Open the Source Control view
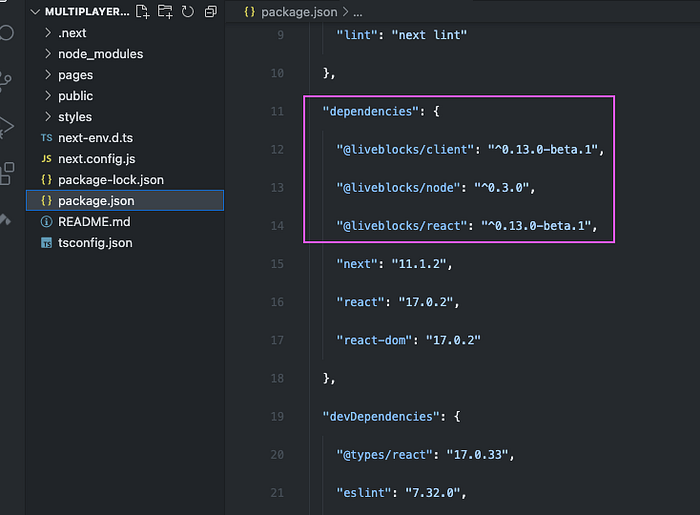Viewport: 700px width, 515px height. [x=6, y=80]
